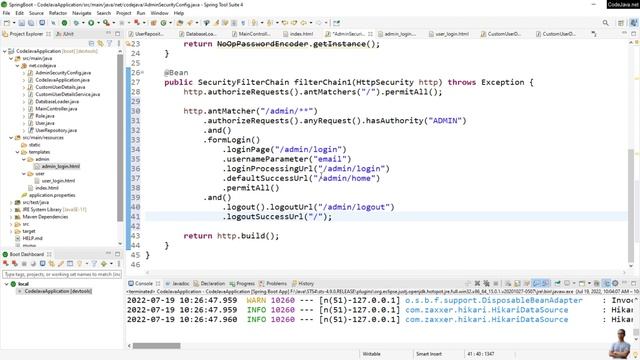Toggle Link with Editor in Project Explorer

[100, 43]
